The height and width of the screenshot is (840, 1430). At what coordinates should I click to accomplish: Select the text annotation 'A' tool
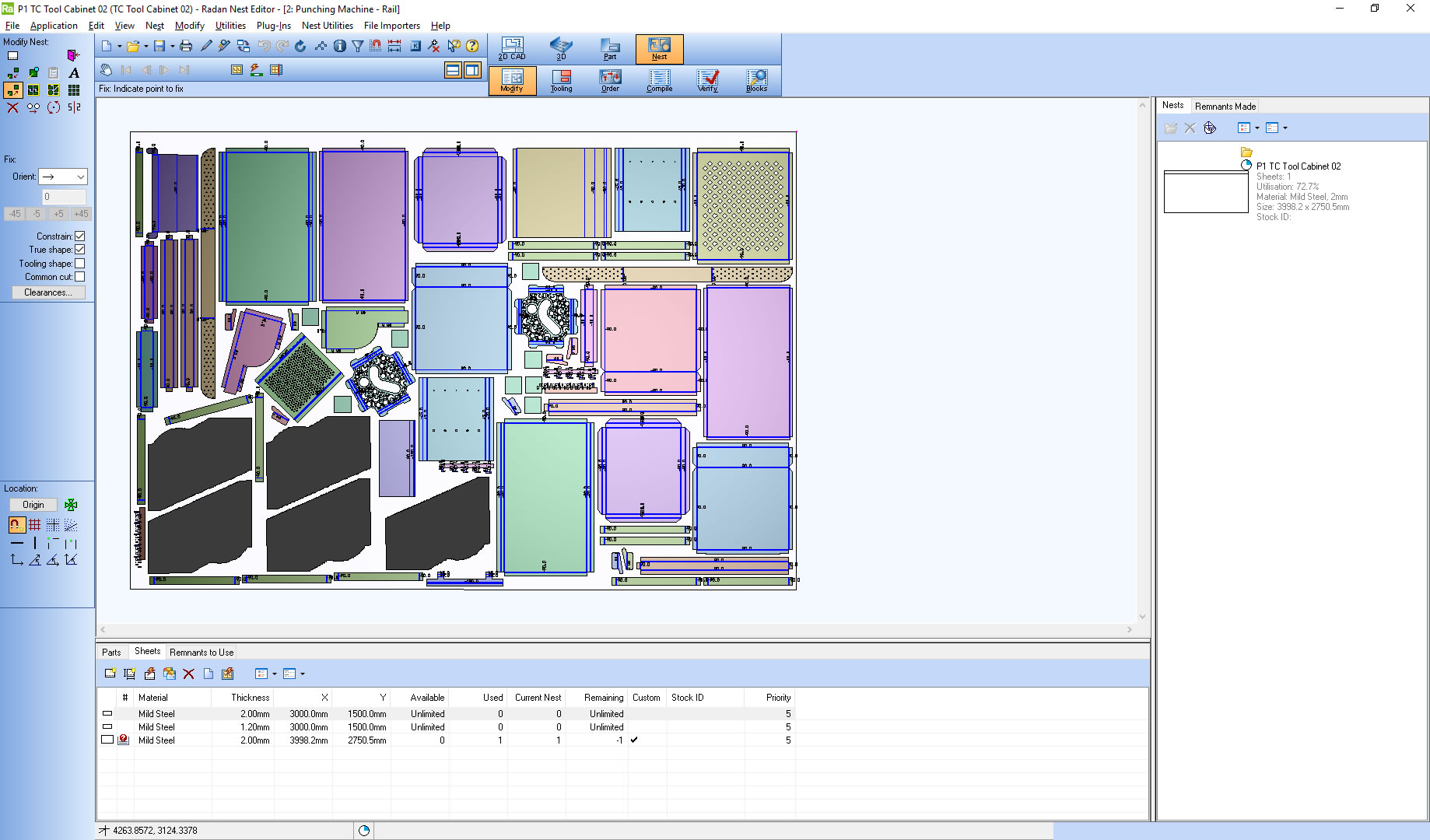click(74, 73)
